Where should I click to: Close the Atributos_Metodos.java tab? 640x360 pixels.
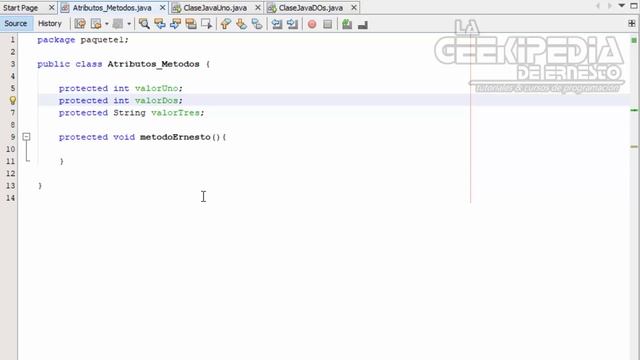coord(162,8)
